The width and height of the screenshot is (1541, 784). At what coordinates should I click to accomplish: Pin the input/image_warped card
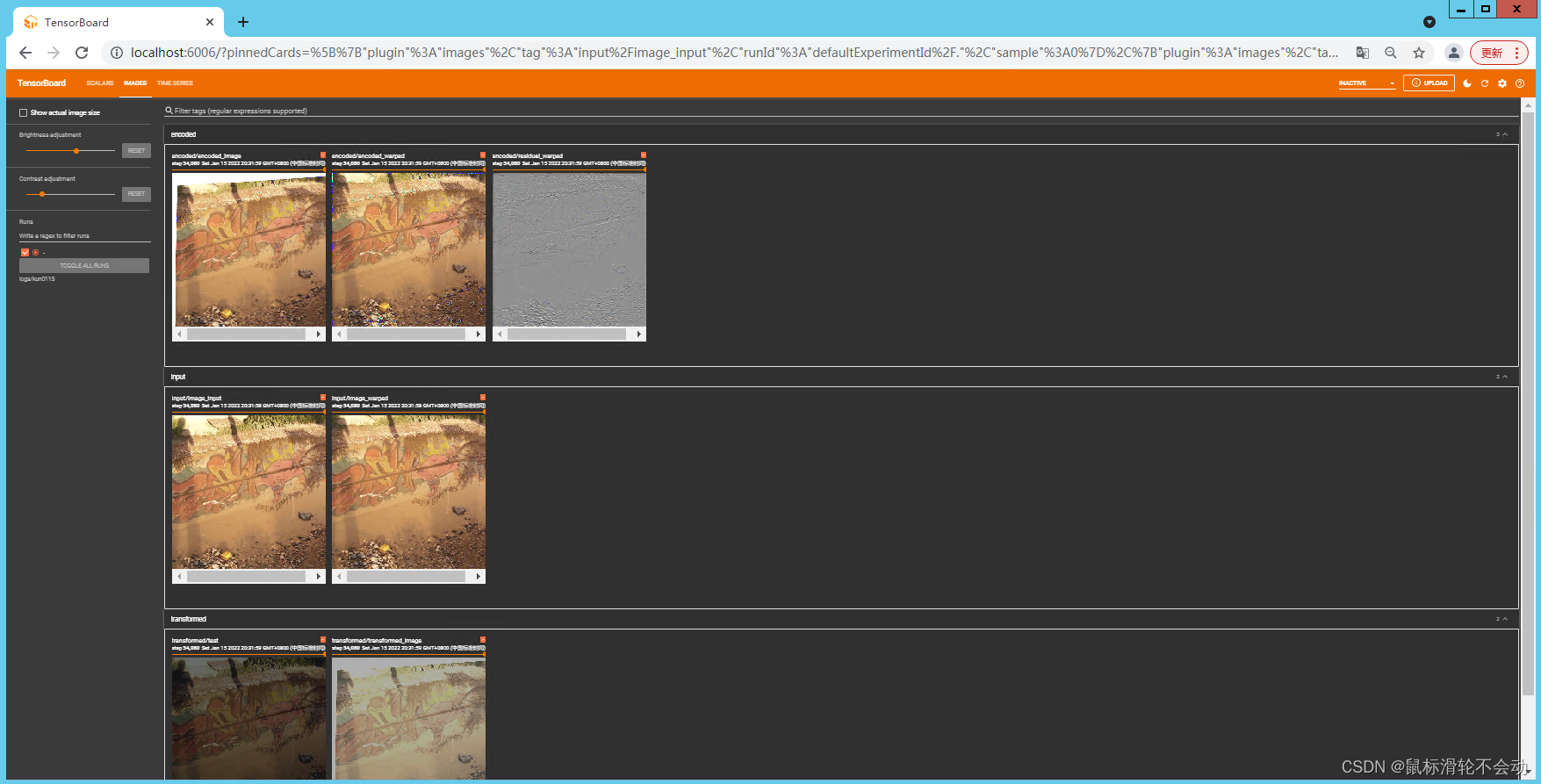coord(483,398)
